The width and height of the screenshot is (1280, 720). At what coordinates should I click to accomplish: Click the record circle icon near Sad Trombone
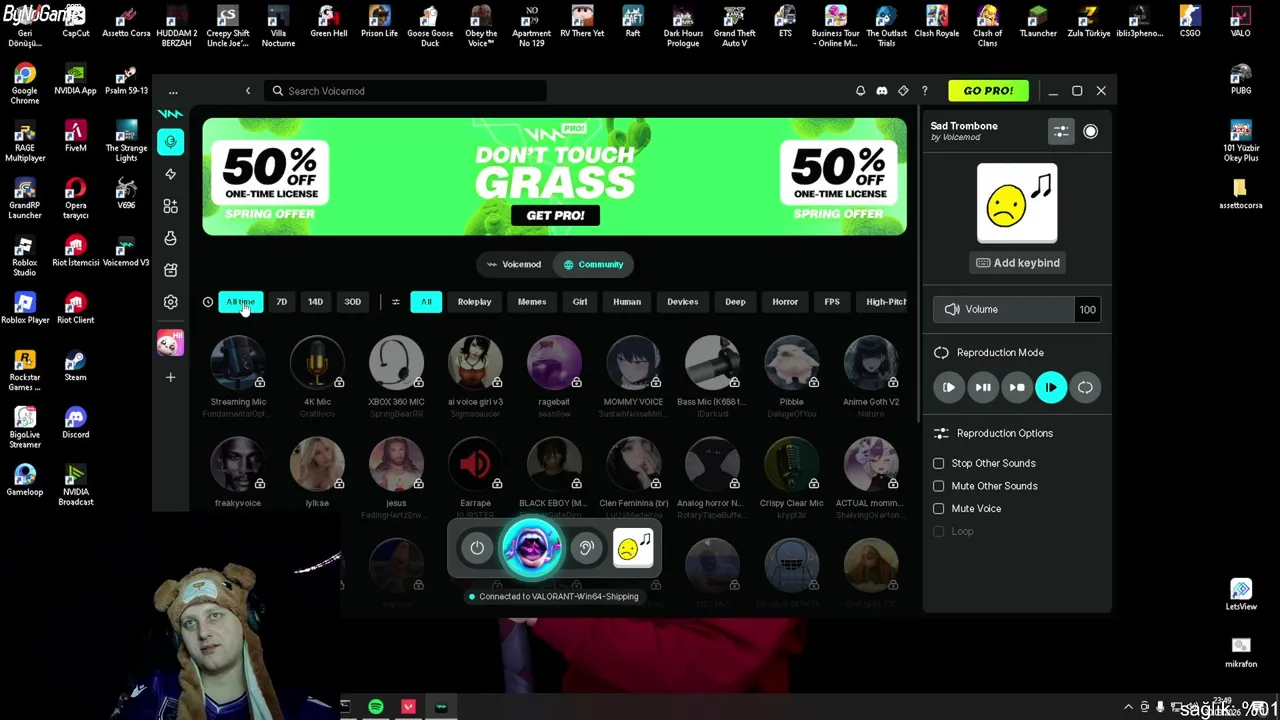pos(1090,131)
